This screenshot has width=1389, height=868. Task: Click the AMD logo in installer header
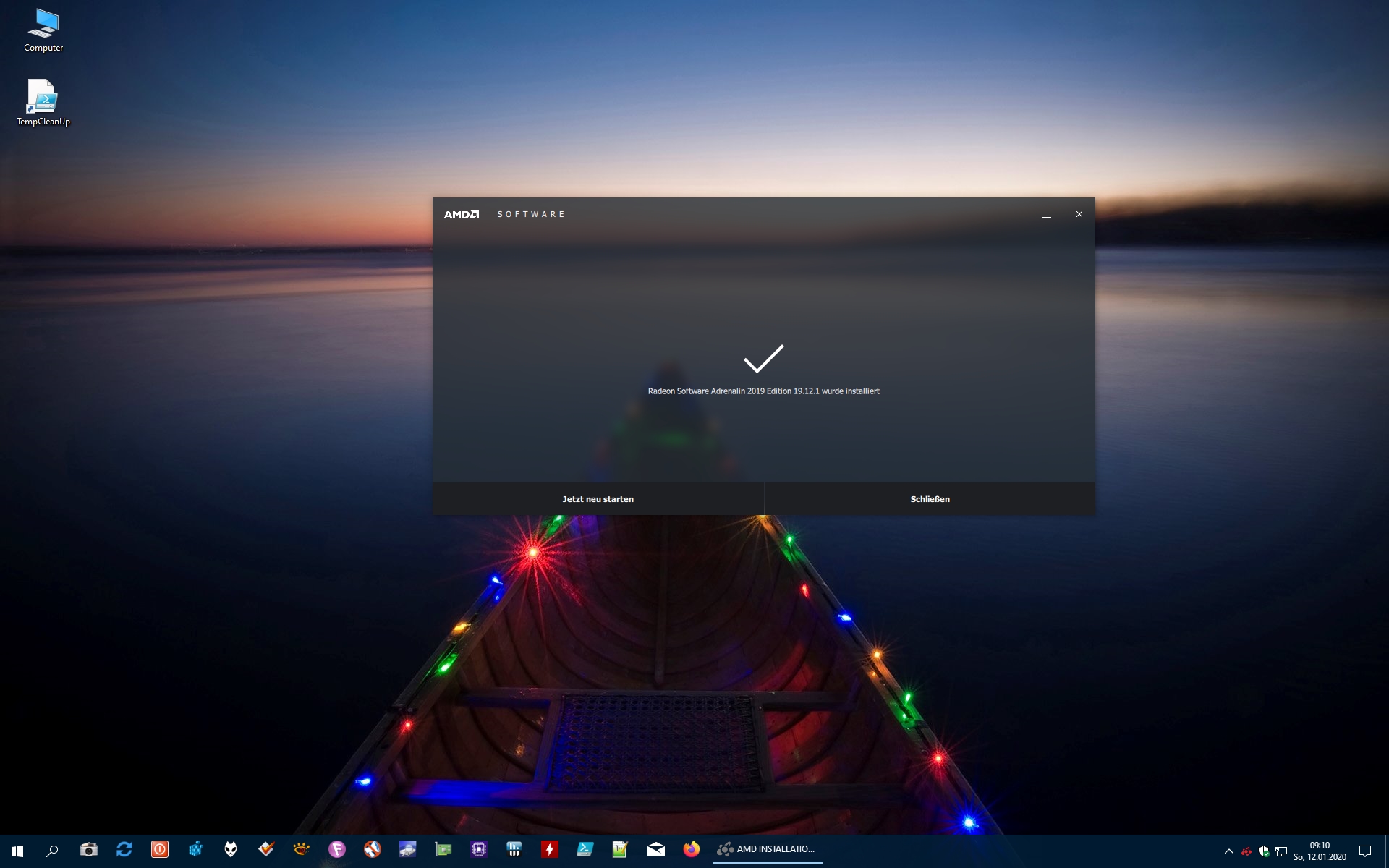point(462,215)
